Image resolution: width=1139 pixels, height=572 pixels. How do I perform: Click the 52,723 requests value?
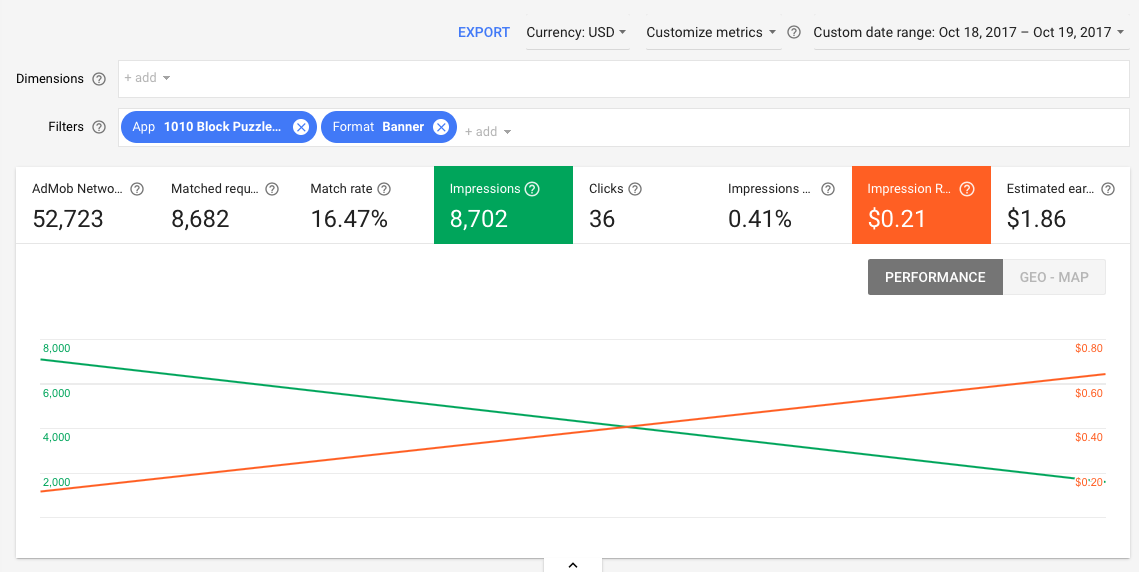click(x=68, y=219)
